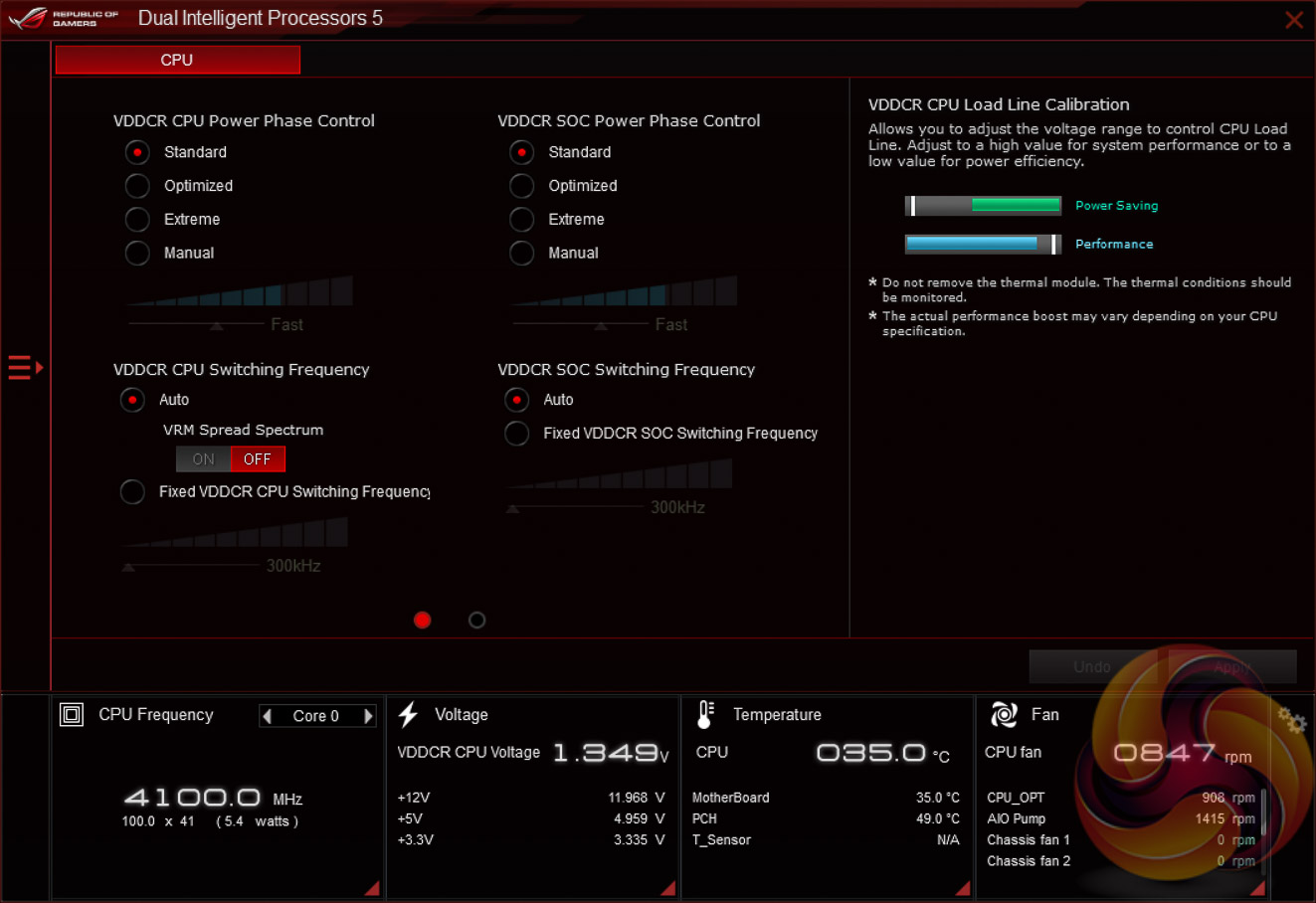This screenshot has width=1316, height=903.
Task: Open monitor settings gear icon
Action: [1291, 720]
